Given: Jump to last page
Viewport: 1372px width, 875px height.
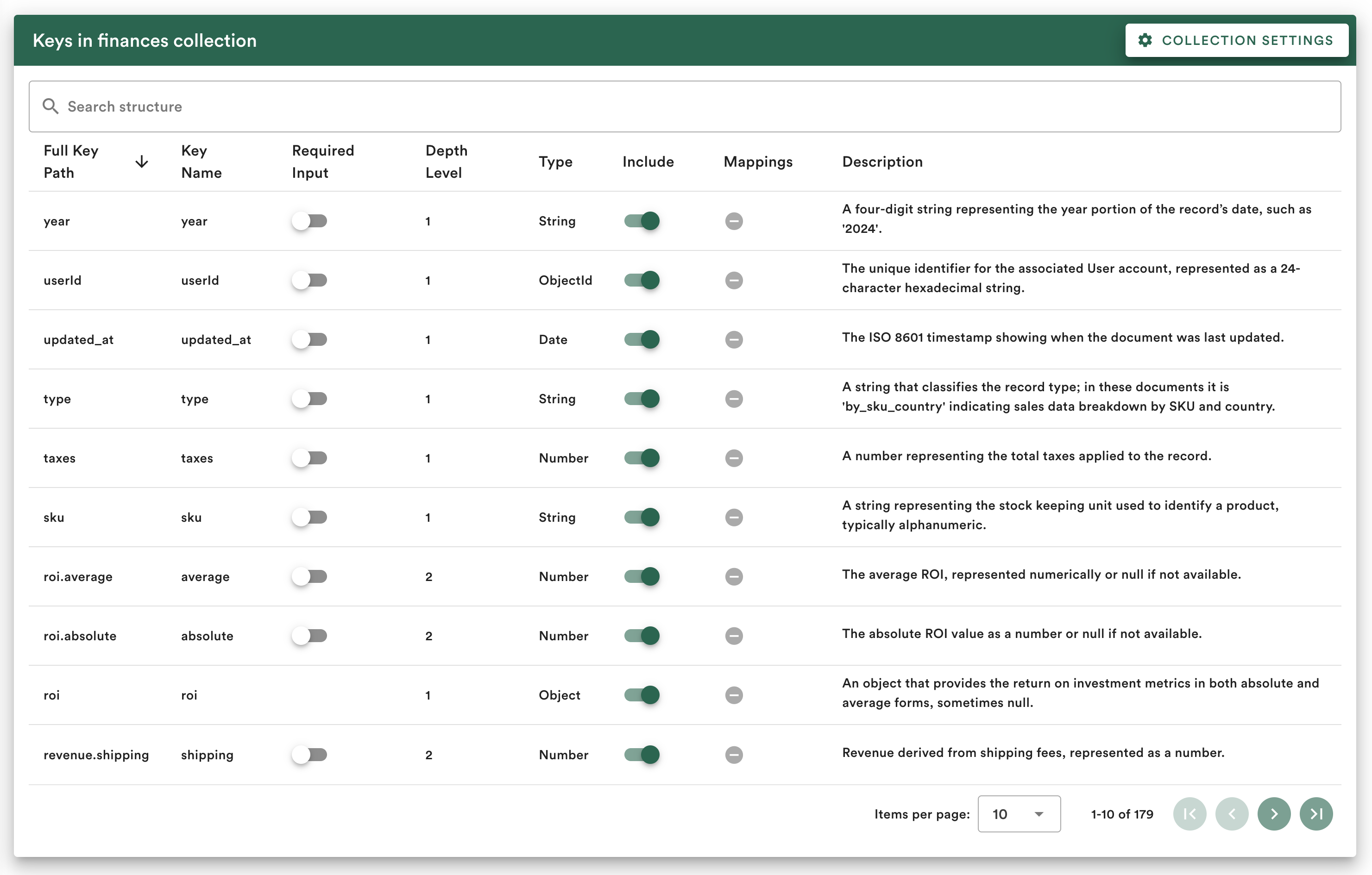Looking at the screenshot, I should coord(1316,813).
